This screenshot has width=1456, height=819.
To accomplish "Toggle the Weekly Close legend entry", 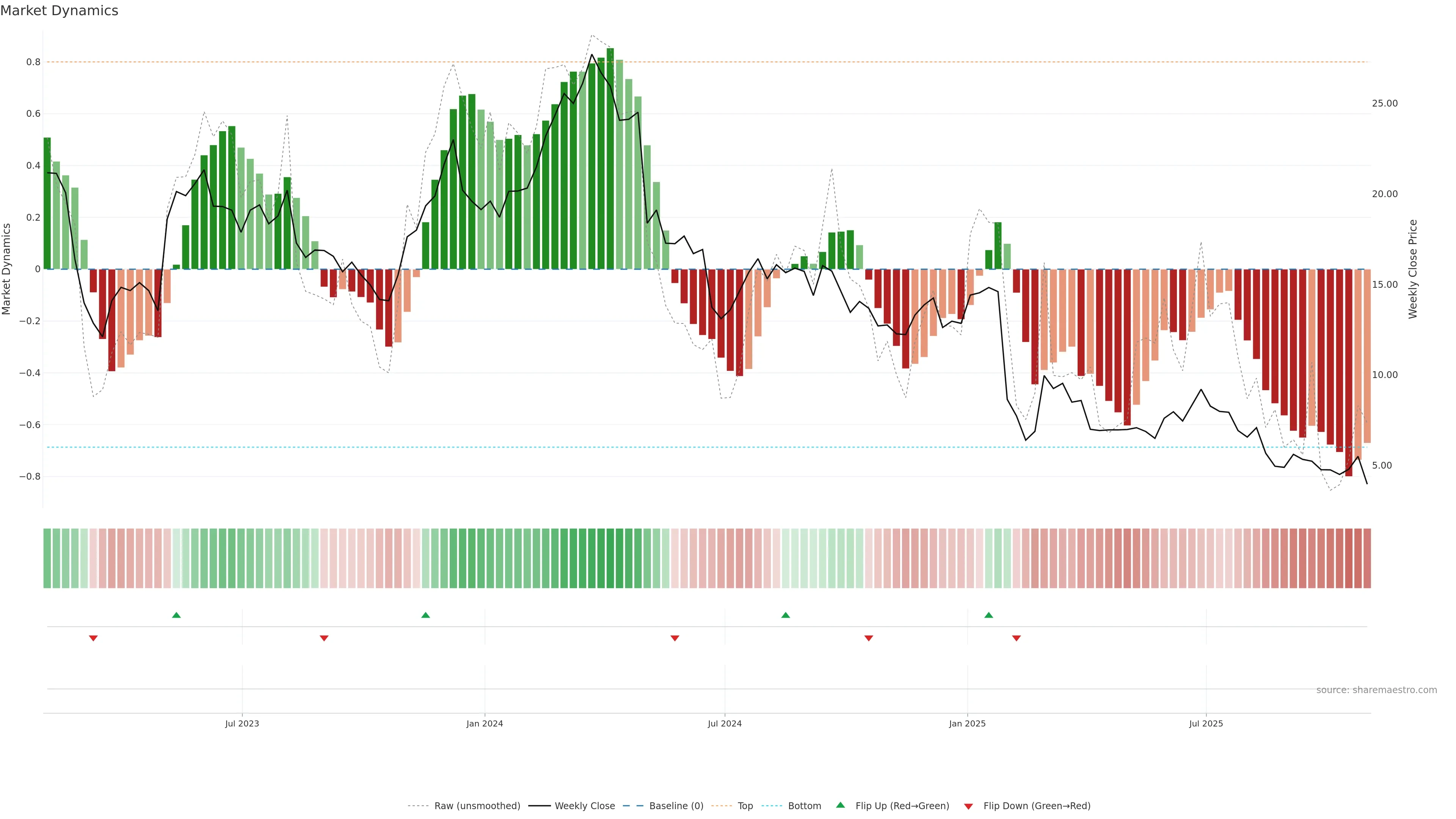I will [584, 806].
